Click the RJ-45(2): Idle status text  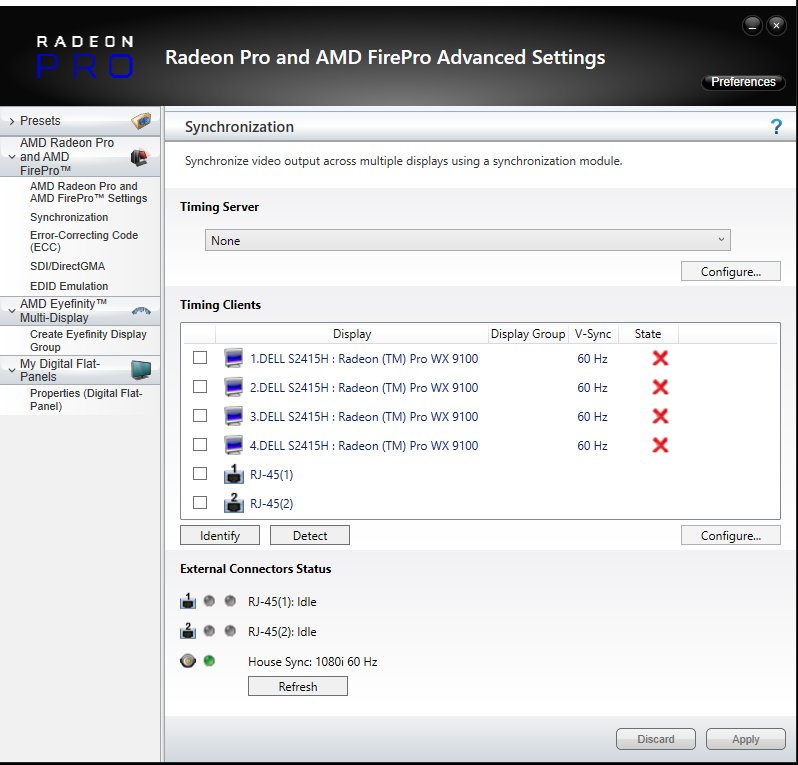click(282, 632)
